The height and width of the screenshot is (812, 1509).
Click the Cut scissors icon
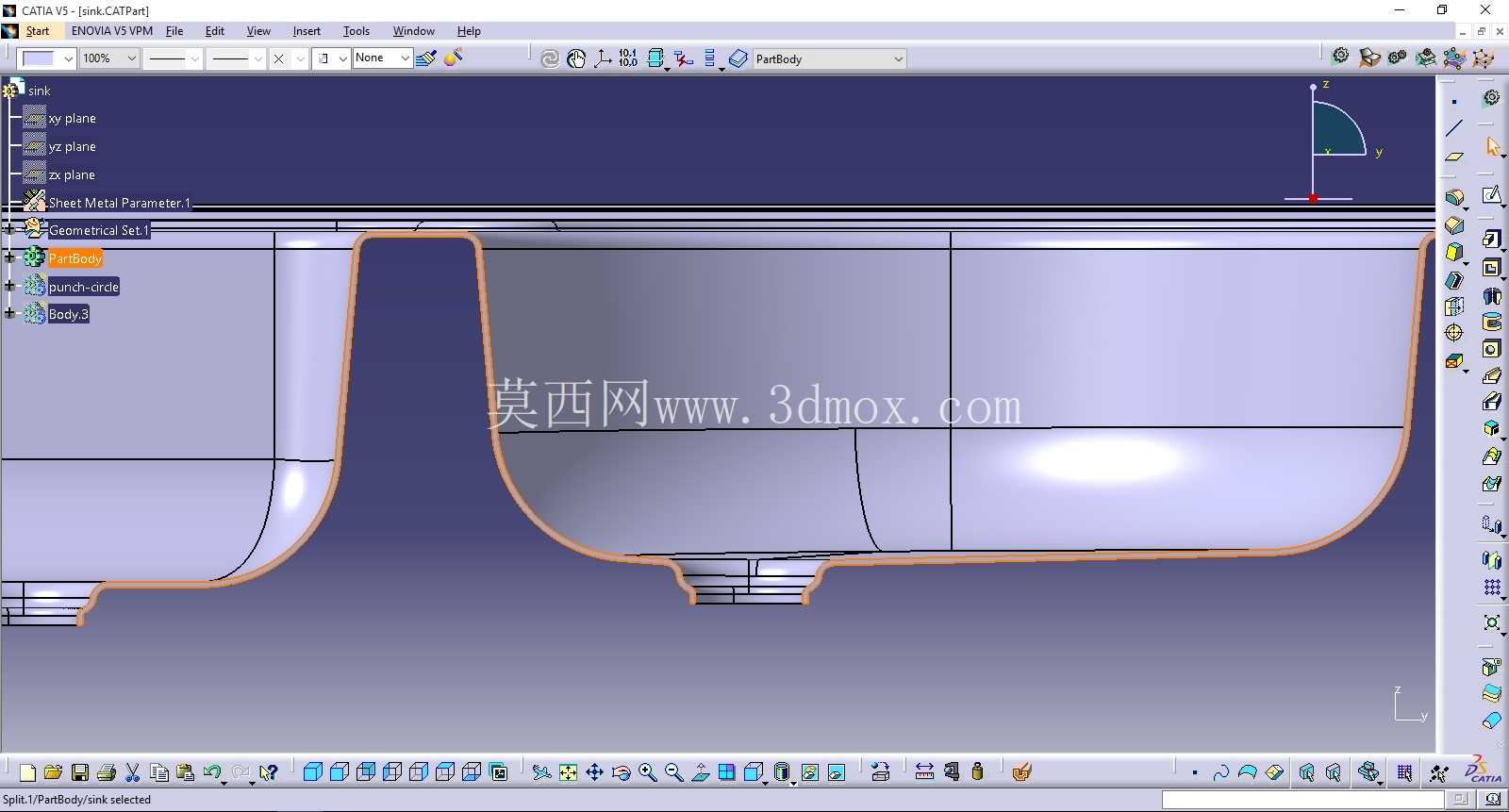point(133,772)
